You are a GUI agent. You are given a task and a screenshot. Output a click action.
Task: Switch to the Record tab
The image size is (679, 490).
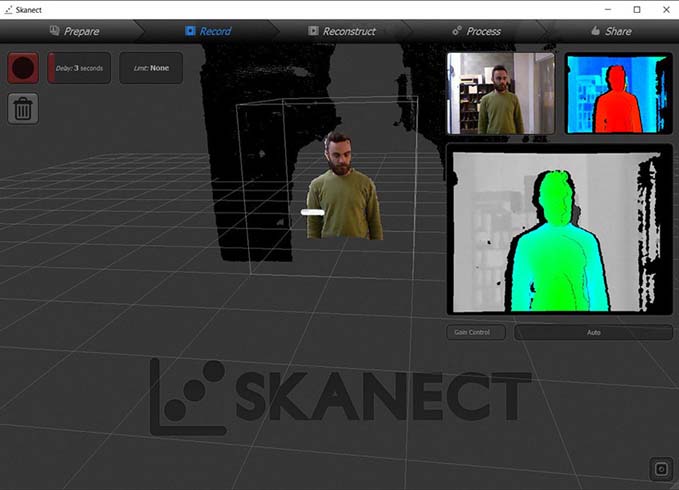[208, 31]
